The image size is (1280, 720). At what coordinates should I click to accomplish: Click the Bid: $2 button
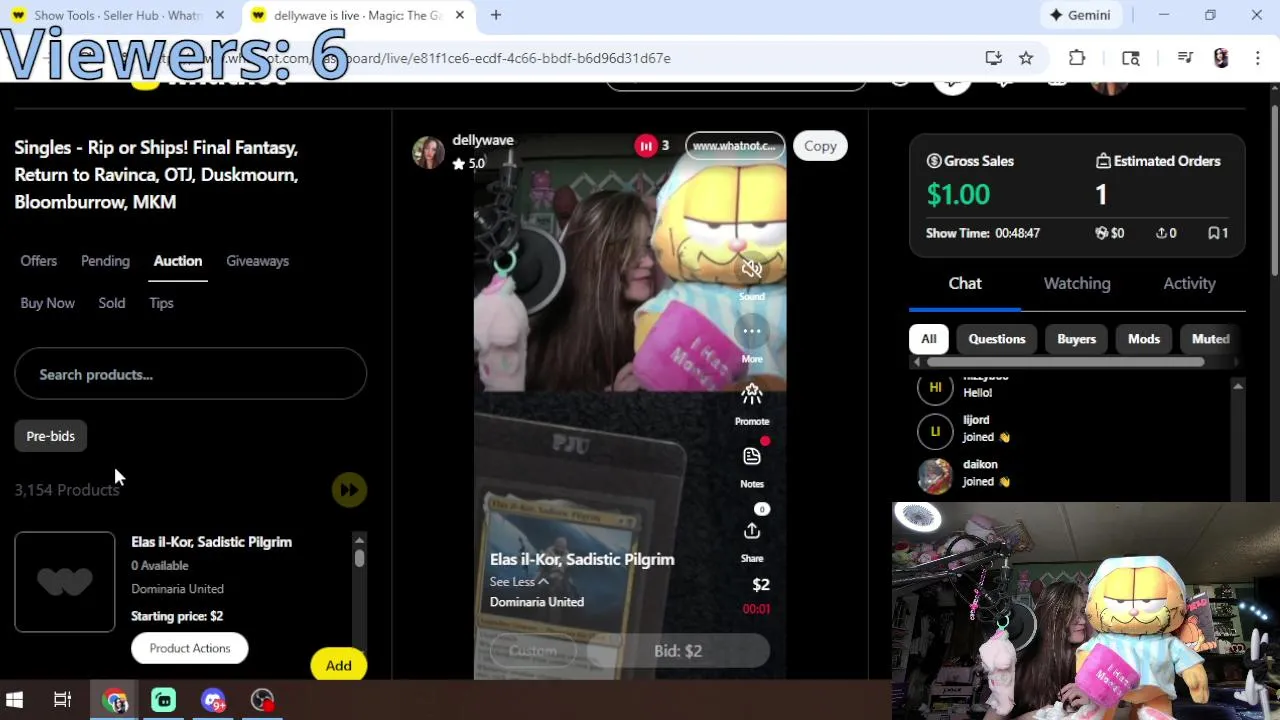(678, 651)
